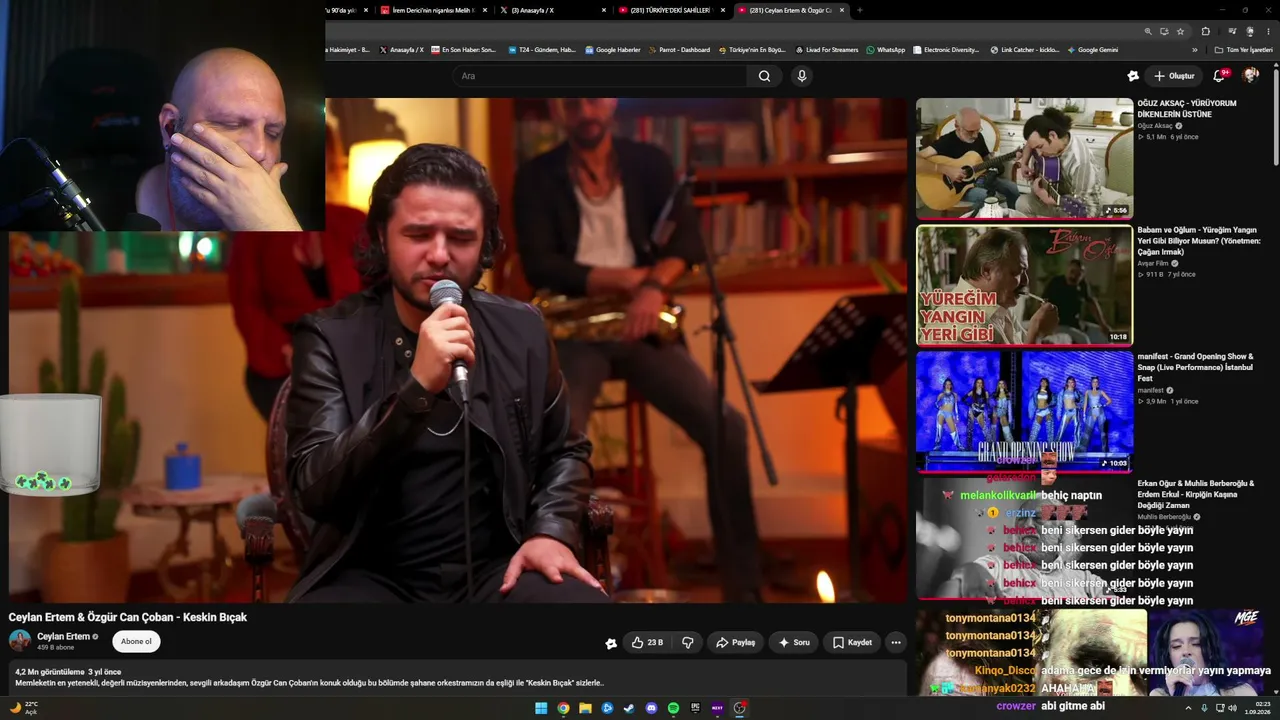Screen dimensions: 1280x720
Task: Open the Livad For Streamers bookmark
Action: click(826, 50)
